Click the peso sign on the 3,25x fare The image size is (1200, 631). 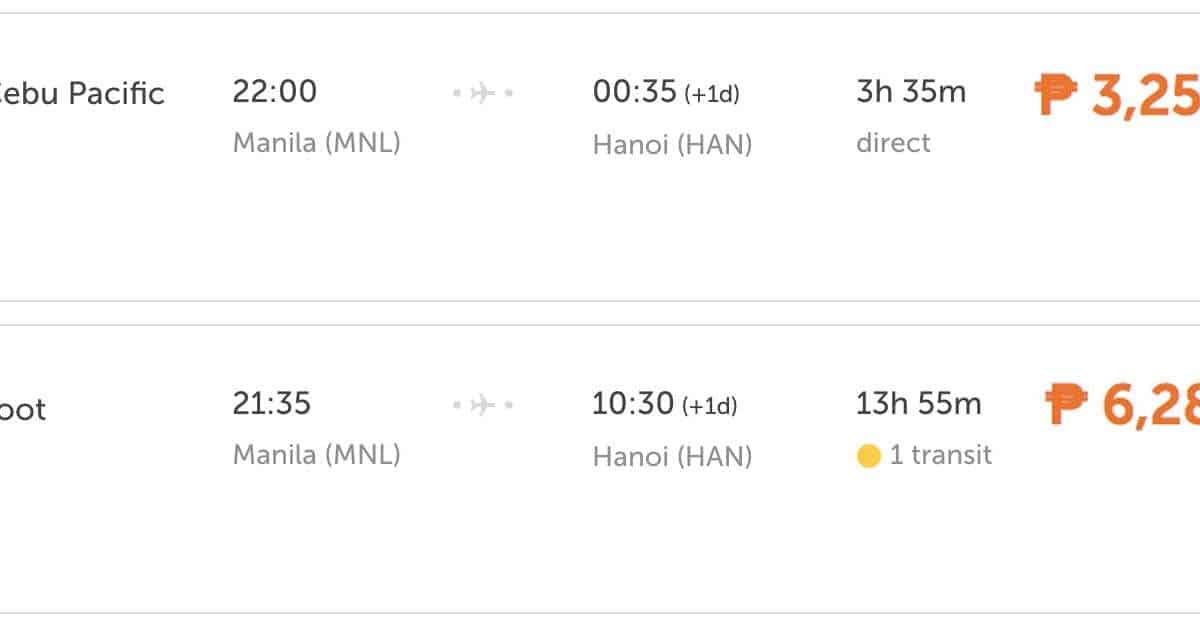[x=1056, y=95]
